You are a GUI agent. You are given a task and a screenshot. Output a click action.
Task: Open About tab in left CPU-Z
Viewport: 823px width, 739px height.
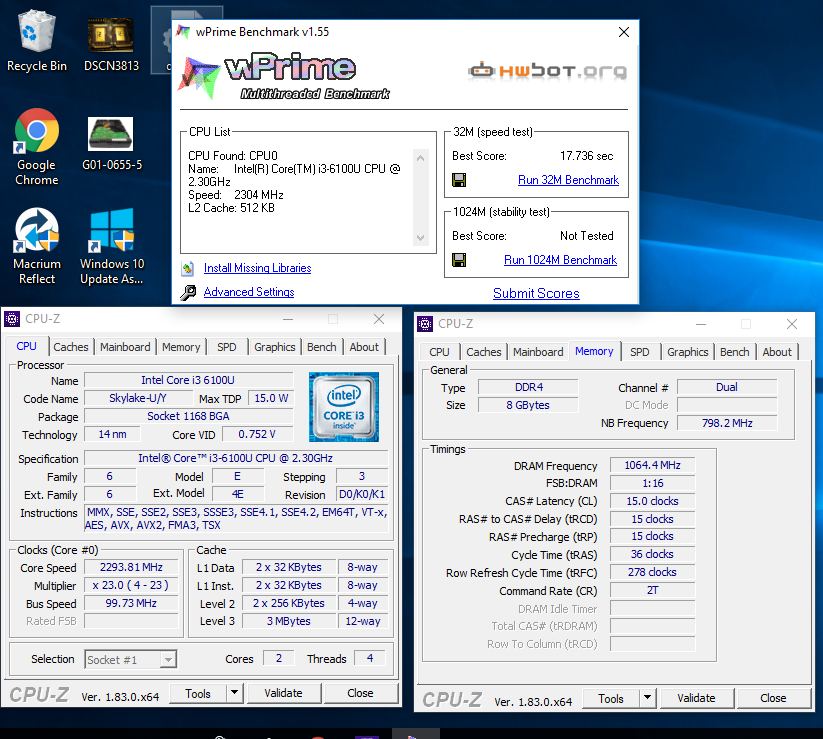click(x=364, y=347)
